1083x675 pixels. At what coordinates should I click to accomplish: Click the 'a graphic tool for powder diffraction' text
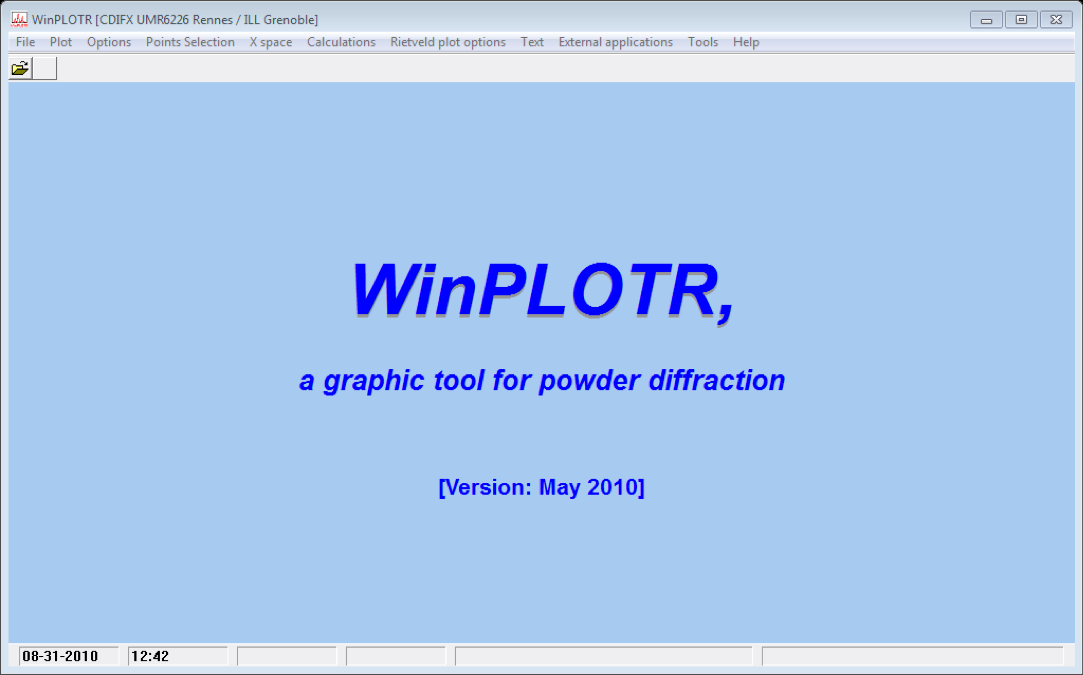click(542, 381)
